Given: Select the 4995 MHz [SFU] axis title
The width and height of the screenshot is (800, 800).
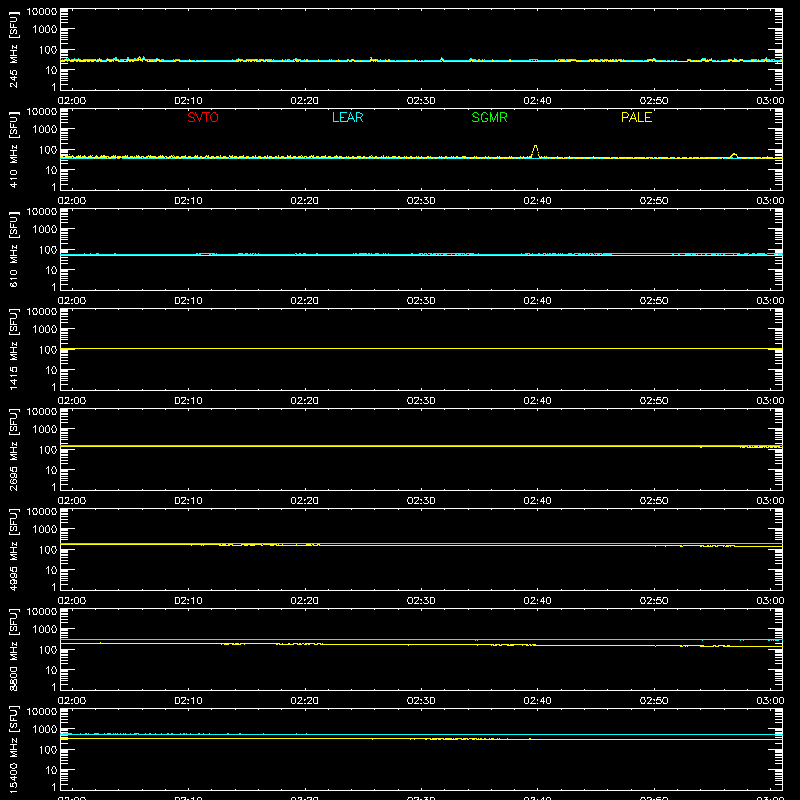Looking at the screenshot, I should [14, 550].
